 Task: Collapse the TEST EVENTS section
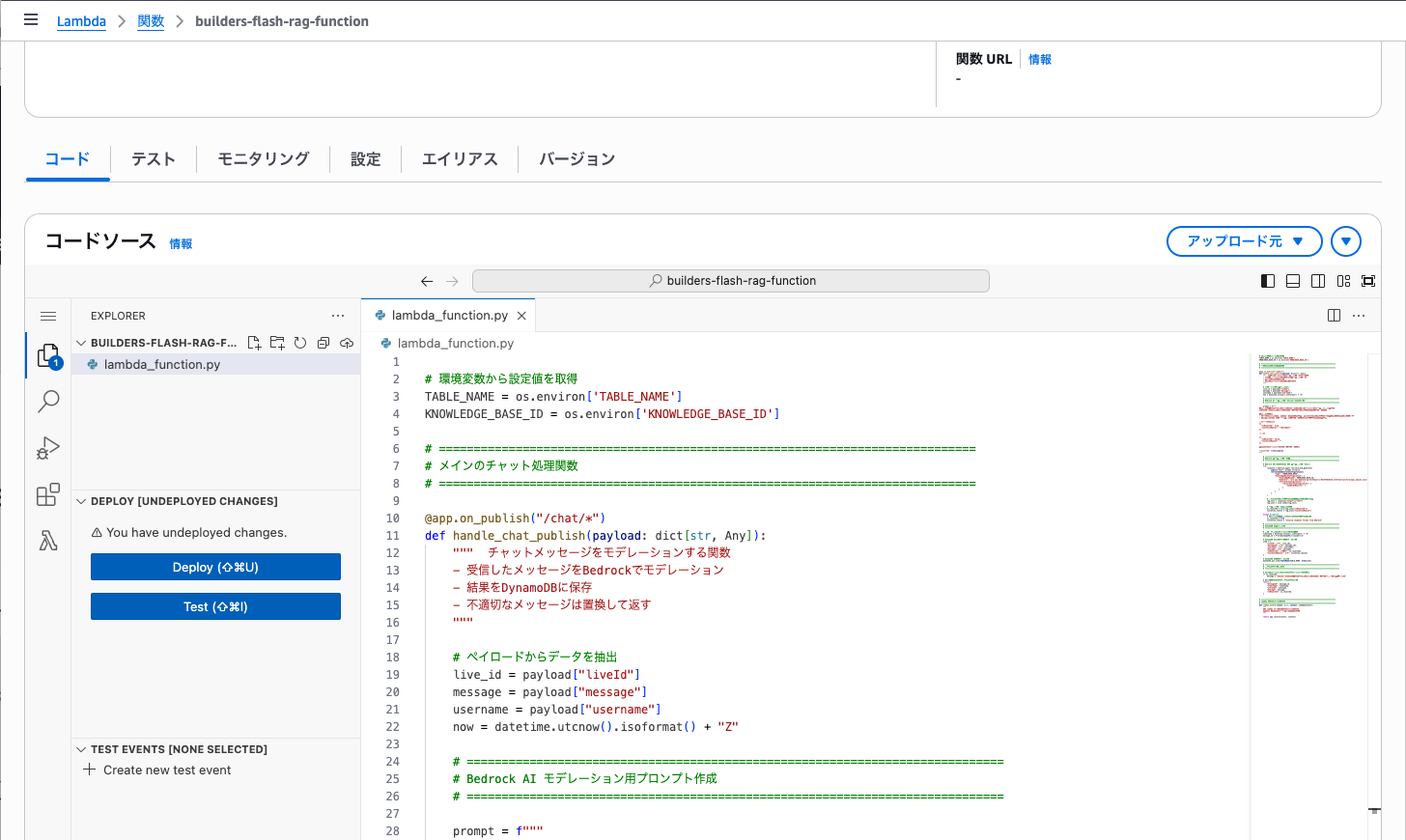(81, 748)
